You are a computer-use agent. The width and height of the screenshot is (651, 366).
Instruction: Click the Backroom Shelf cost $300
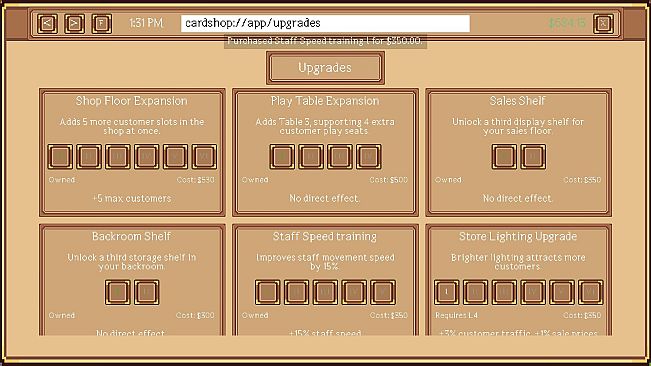195,315
